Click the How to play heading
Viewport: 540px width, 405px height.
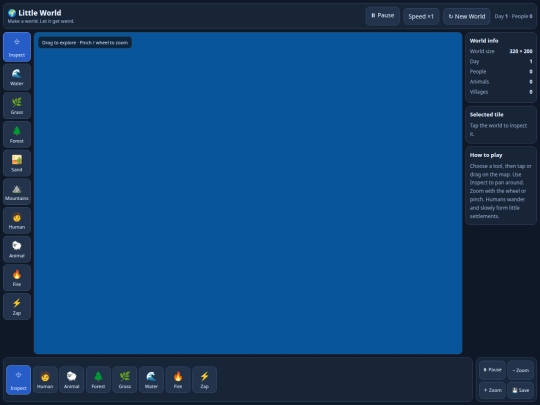(x=486, y=155)
